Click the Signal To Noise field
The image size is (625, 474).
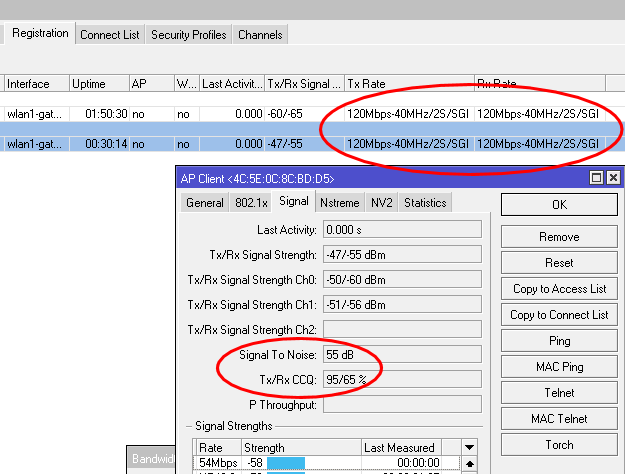(x=401, y=355)
